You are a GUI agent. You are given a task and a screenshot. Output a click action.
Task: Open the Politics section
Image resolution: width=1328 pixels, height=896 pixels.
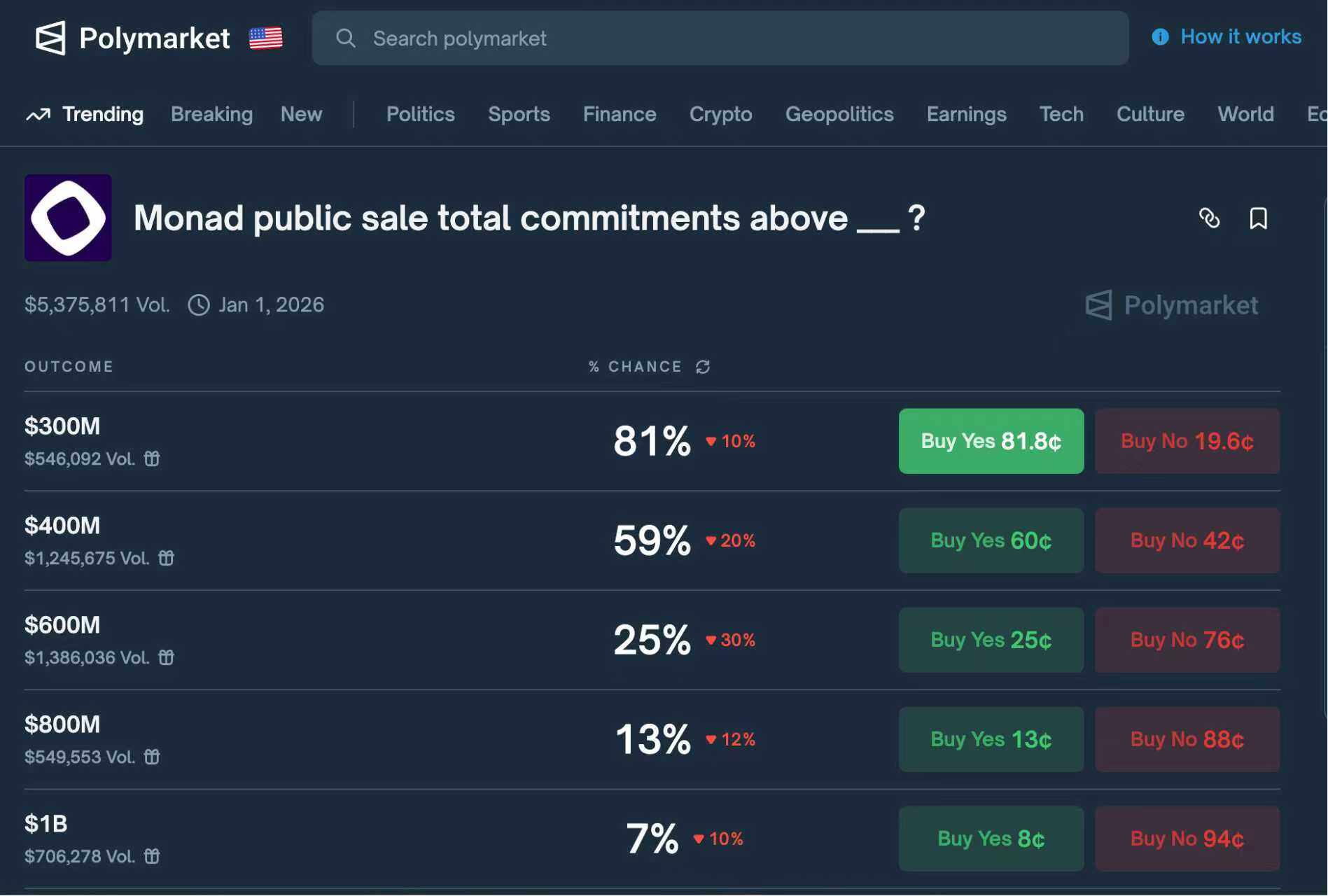[x=420, y=114]
